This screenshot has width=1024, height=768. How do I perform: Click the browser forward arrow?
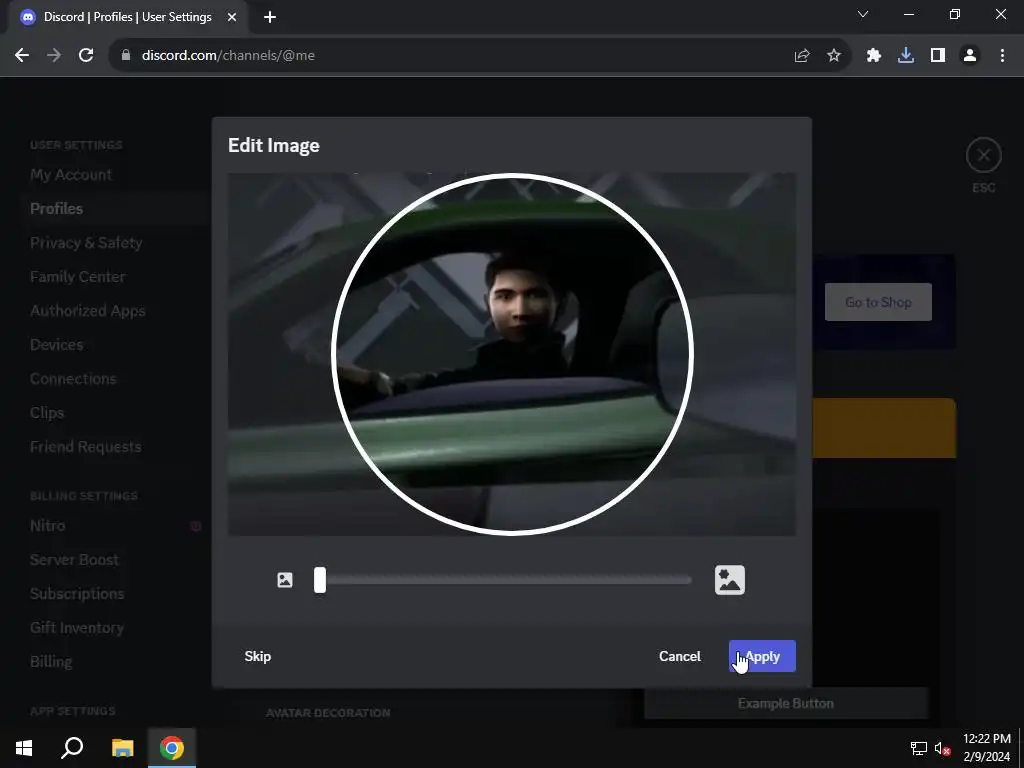(x=54, y=56)
